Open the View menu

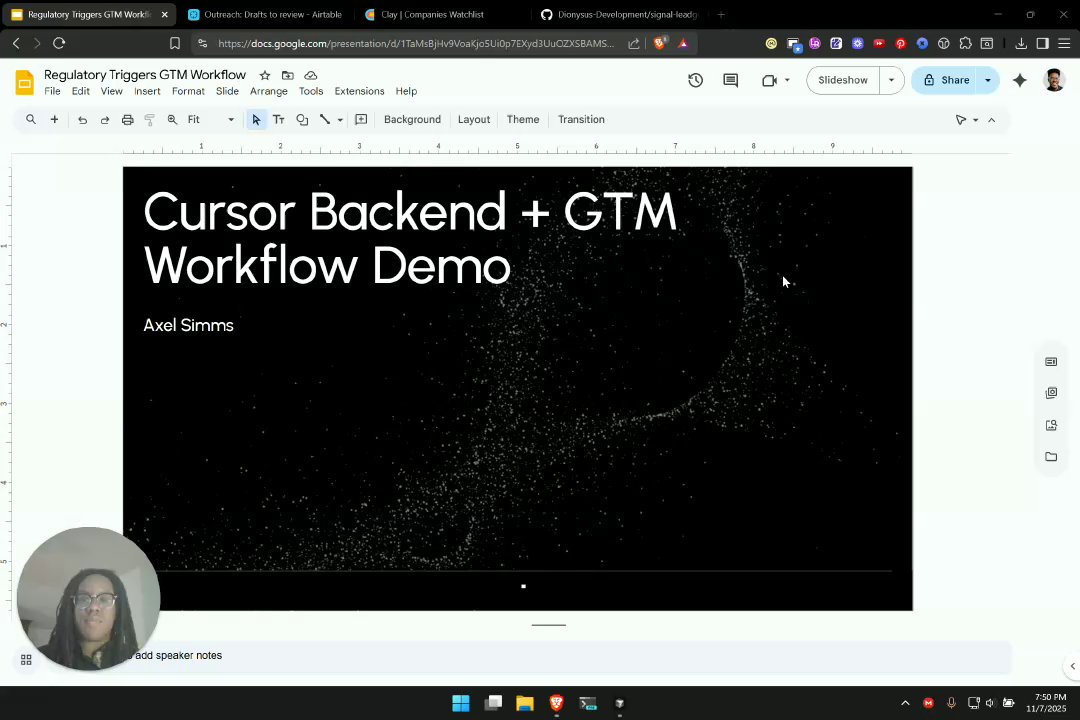click(x=112, y=91)
